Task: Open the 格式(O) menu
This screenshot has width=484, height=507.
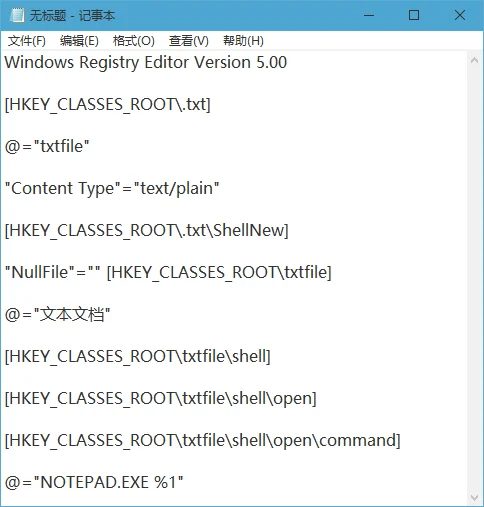Action: [x=134, y=41]
